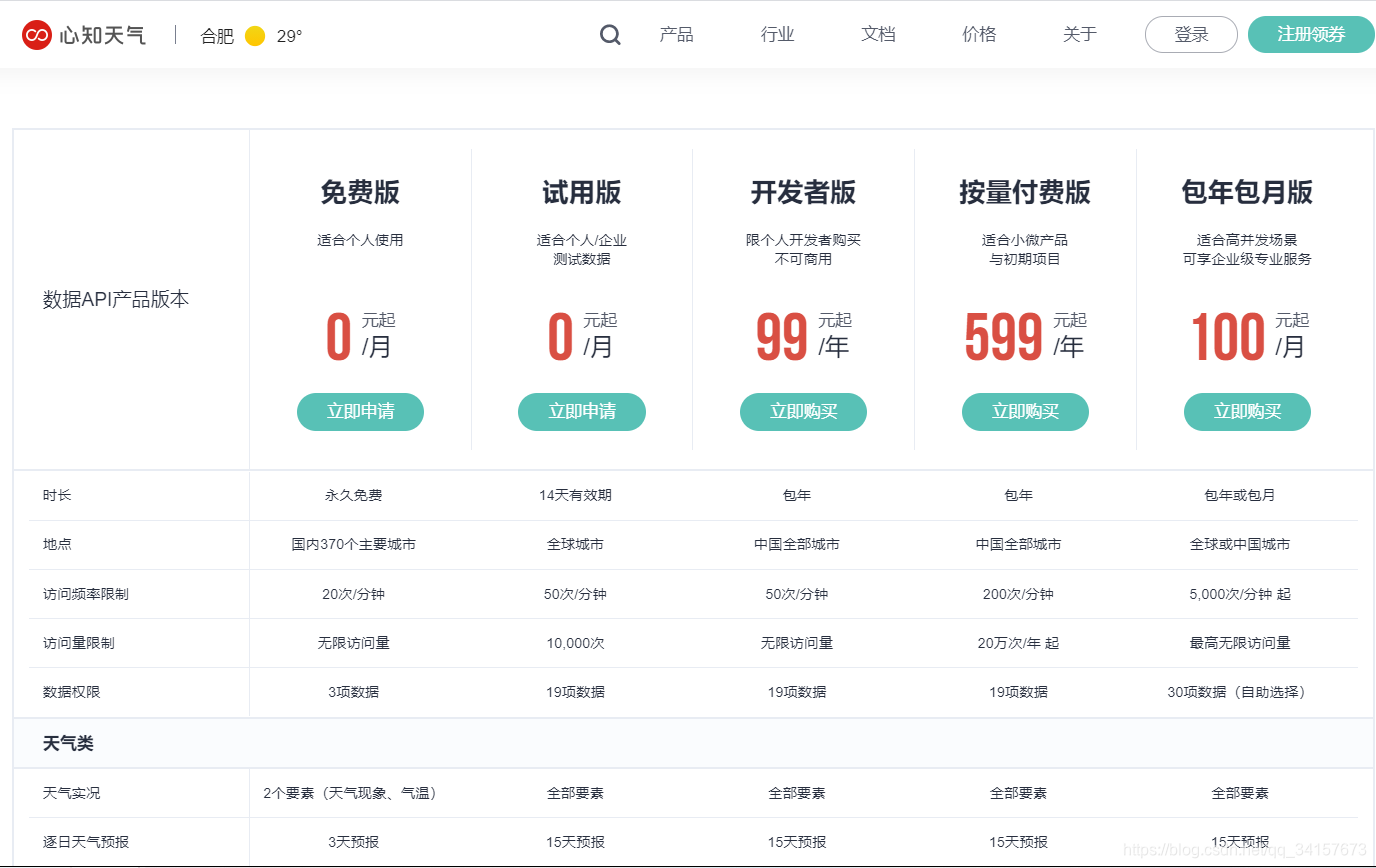The width and height of the screenshot is (1376, 868).
Task: Click the 注册领券 button
Action: [1311, 35]
